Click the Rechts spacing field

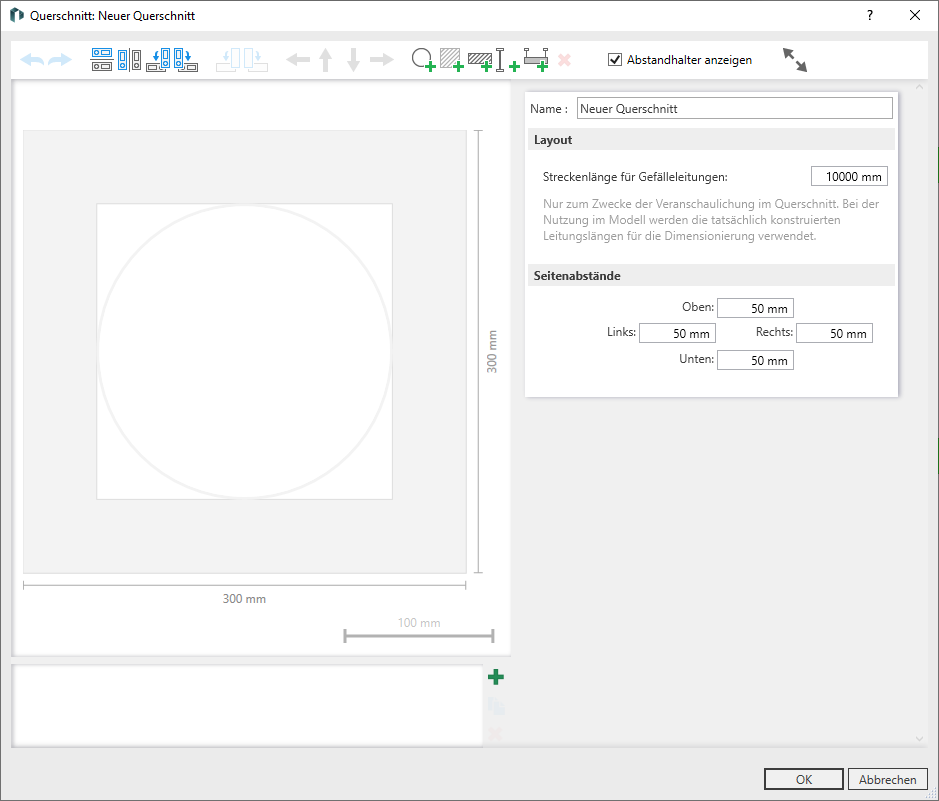(834, 333)
